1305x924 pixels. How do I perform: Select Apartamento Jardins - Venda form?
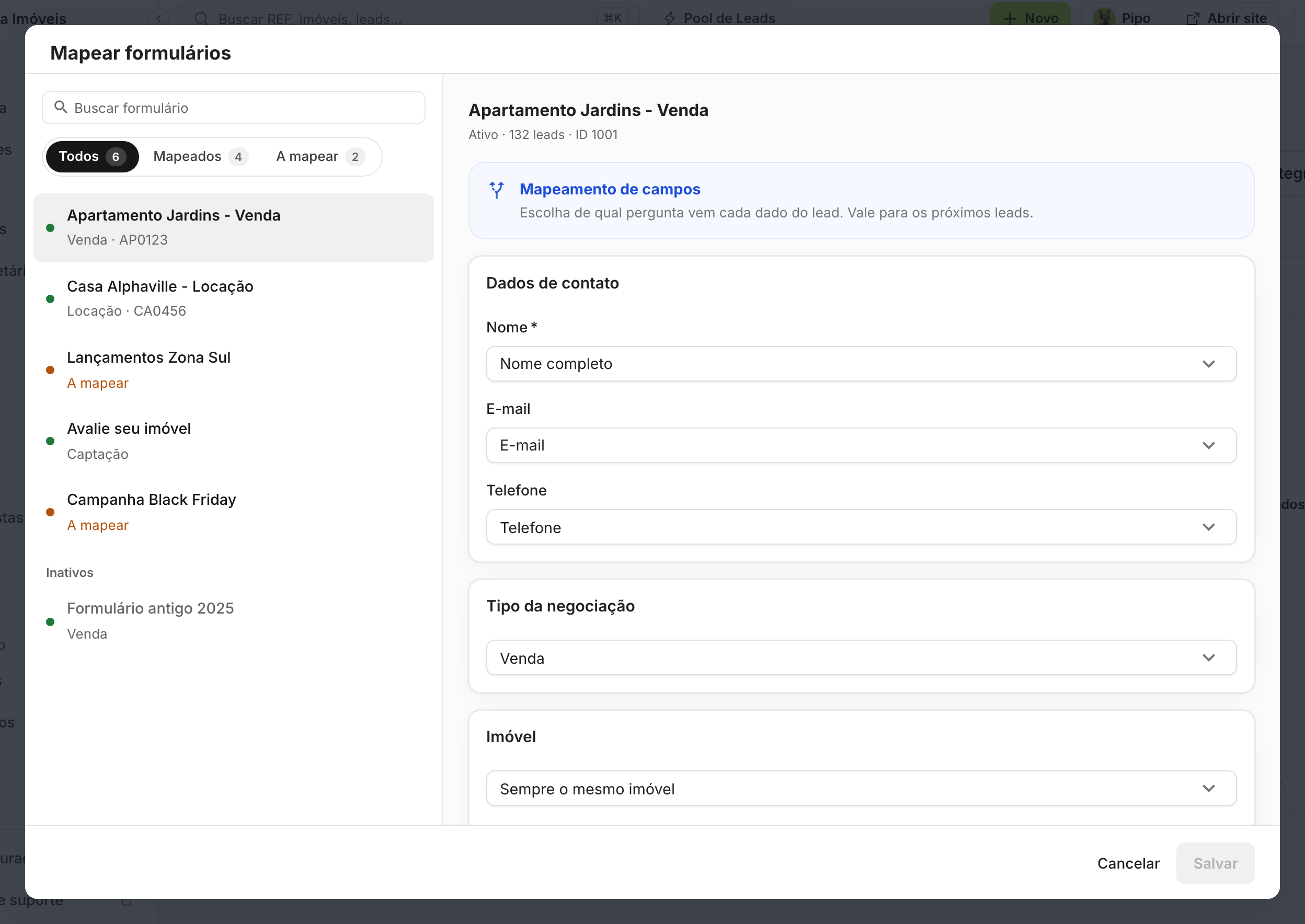coord(233,227)
